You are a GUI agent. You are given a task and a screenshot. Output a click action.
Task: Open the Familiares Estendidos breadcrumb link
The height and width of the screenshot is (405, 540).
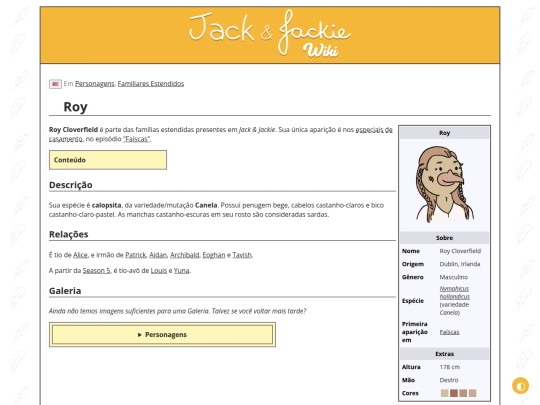click(x=151, y=84)
